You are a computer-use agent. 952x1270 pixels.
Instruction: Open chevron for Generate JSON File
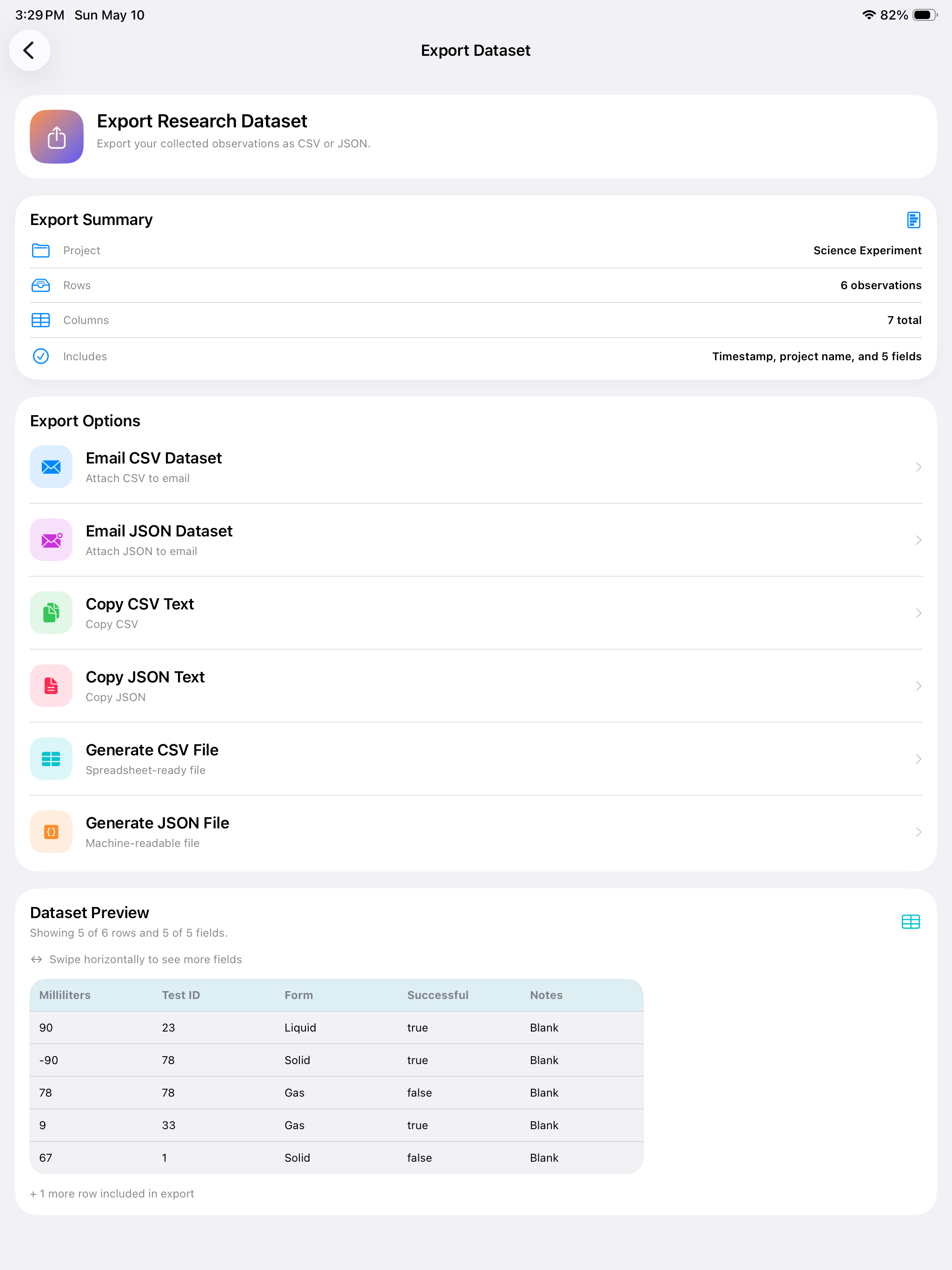coord(918,831)
